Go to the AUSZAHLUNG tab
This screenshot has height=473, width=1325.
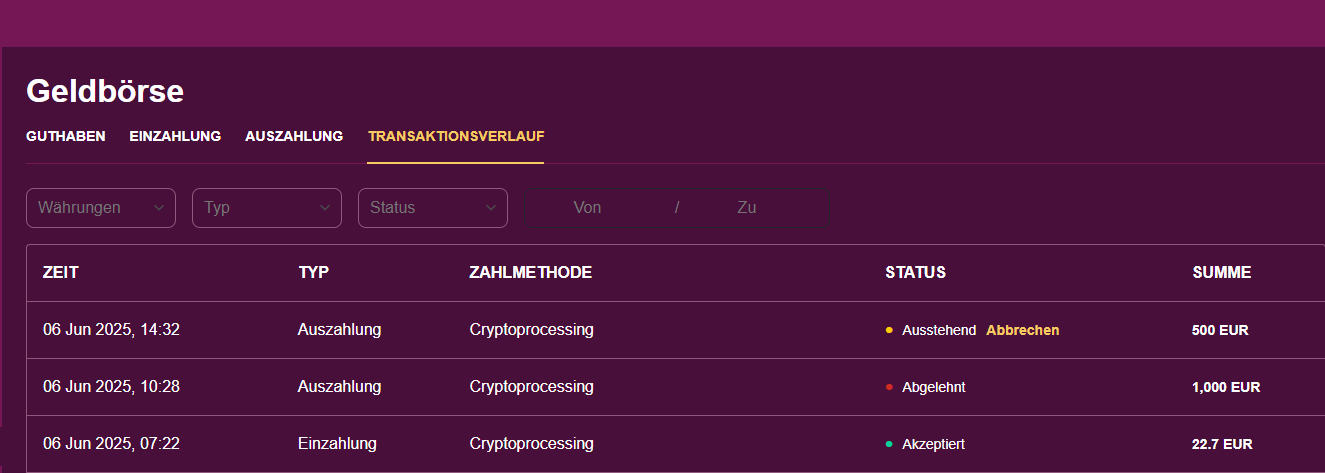tap(294, 136)
